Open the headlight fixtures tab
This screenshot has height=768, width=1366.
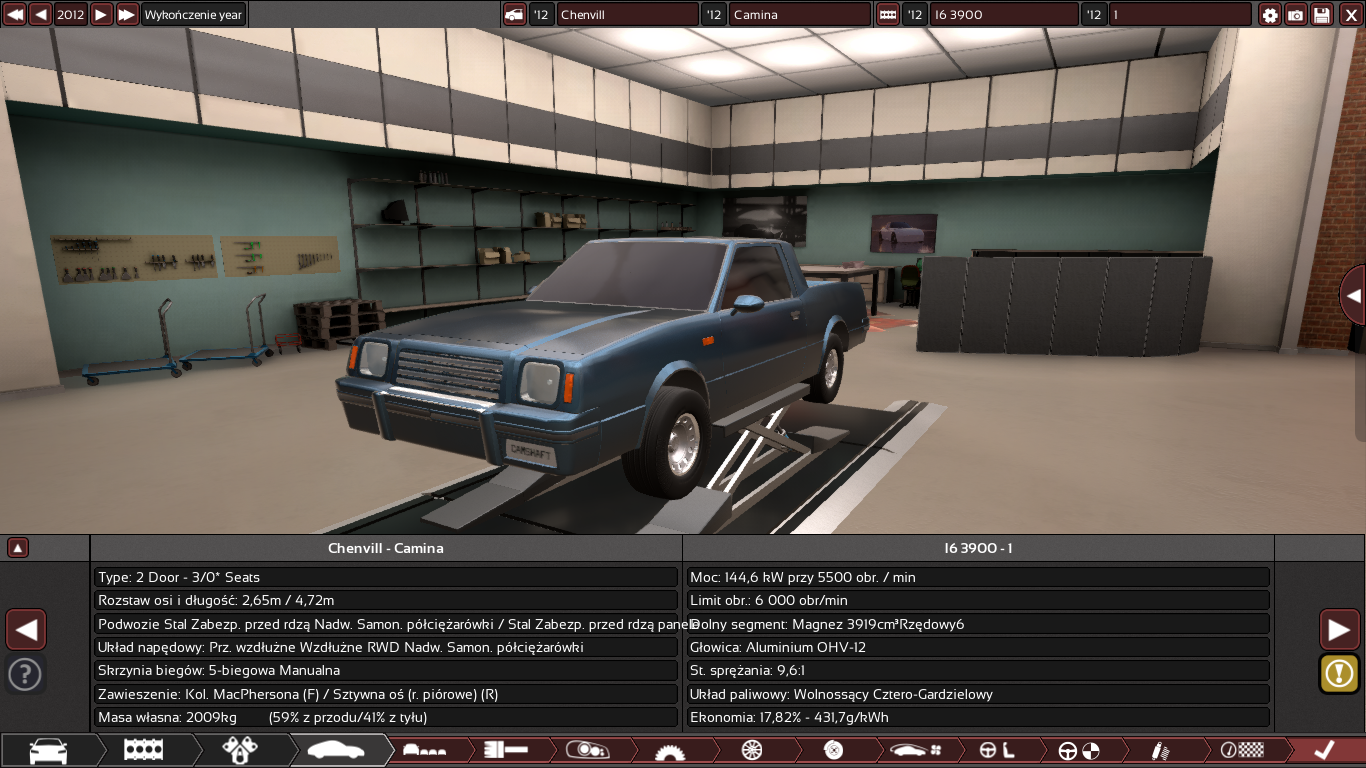point(587,750)
